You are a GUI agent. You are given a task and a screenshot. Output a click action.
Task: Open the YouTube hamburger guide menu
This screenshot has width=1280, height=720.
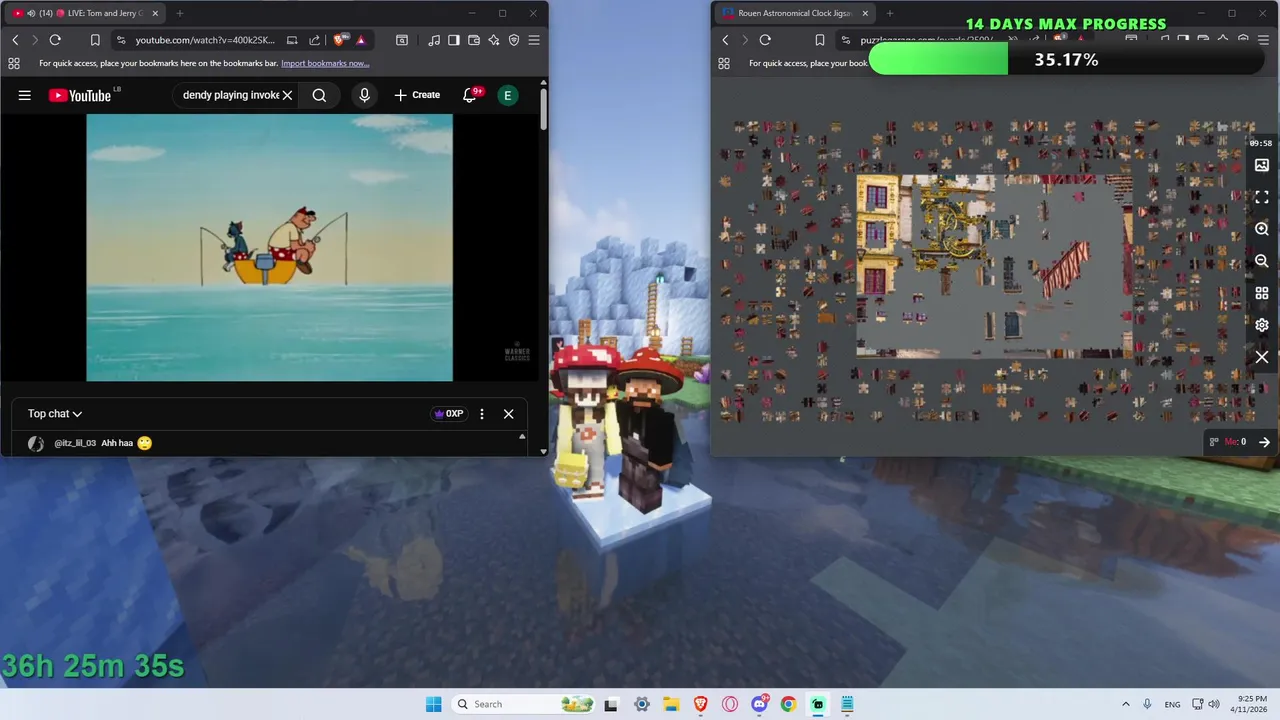25,95
